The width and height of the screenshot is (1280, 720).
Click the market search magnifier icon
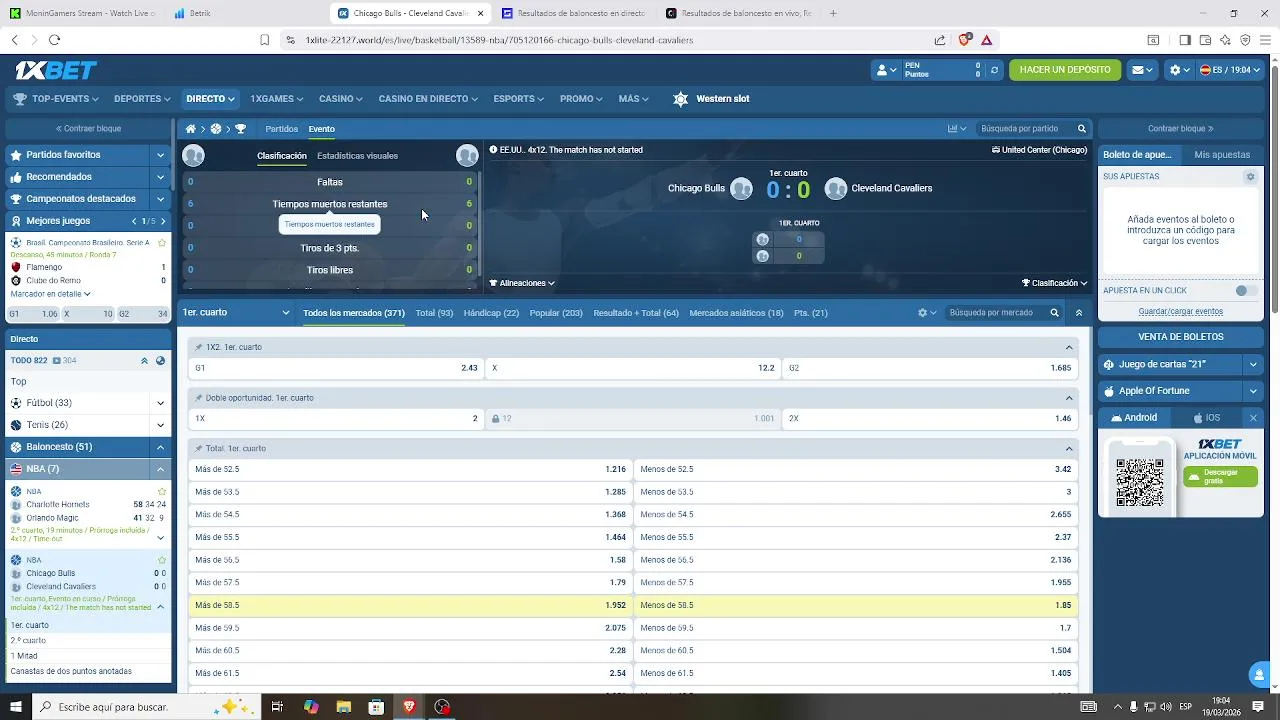pos(1054,313)
